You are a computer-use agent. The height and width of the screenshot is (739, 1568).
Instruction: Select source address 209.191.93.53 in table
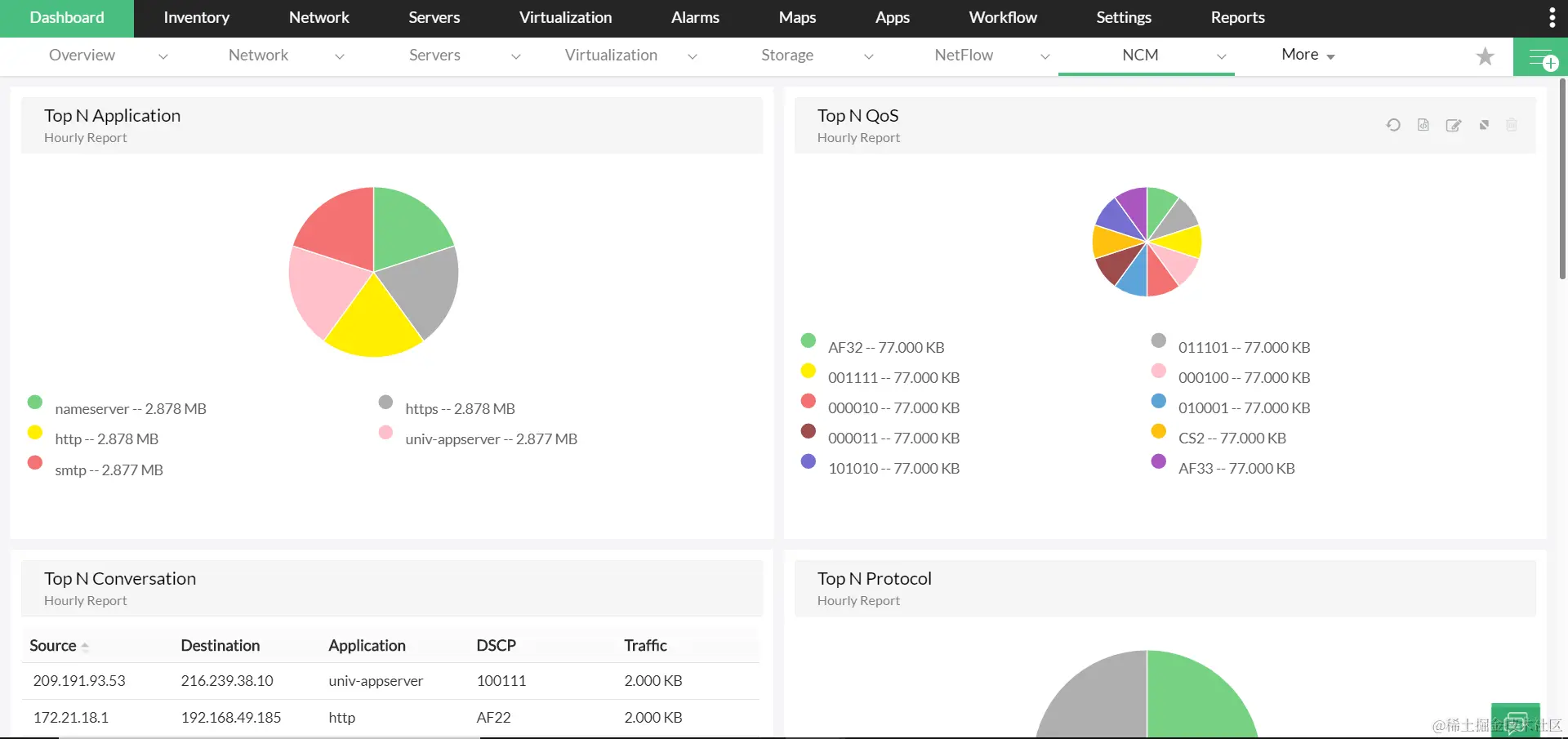click(x=78, y=680)
